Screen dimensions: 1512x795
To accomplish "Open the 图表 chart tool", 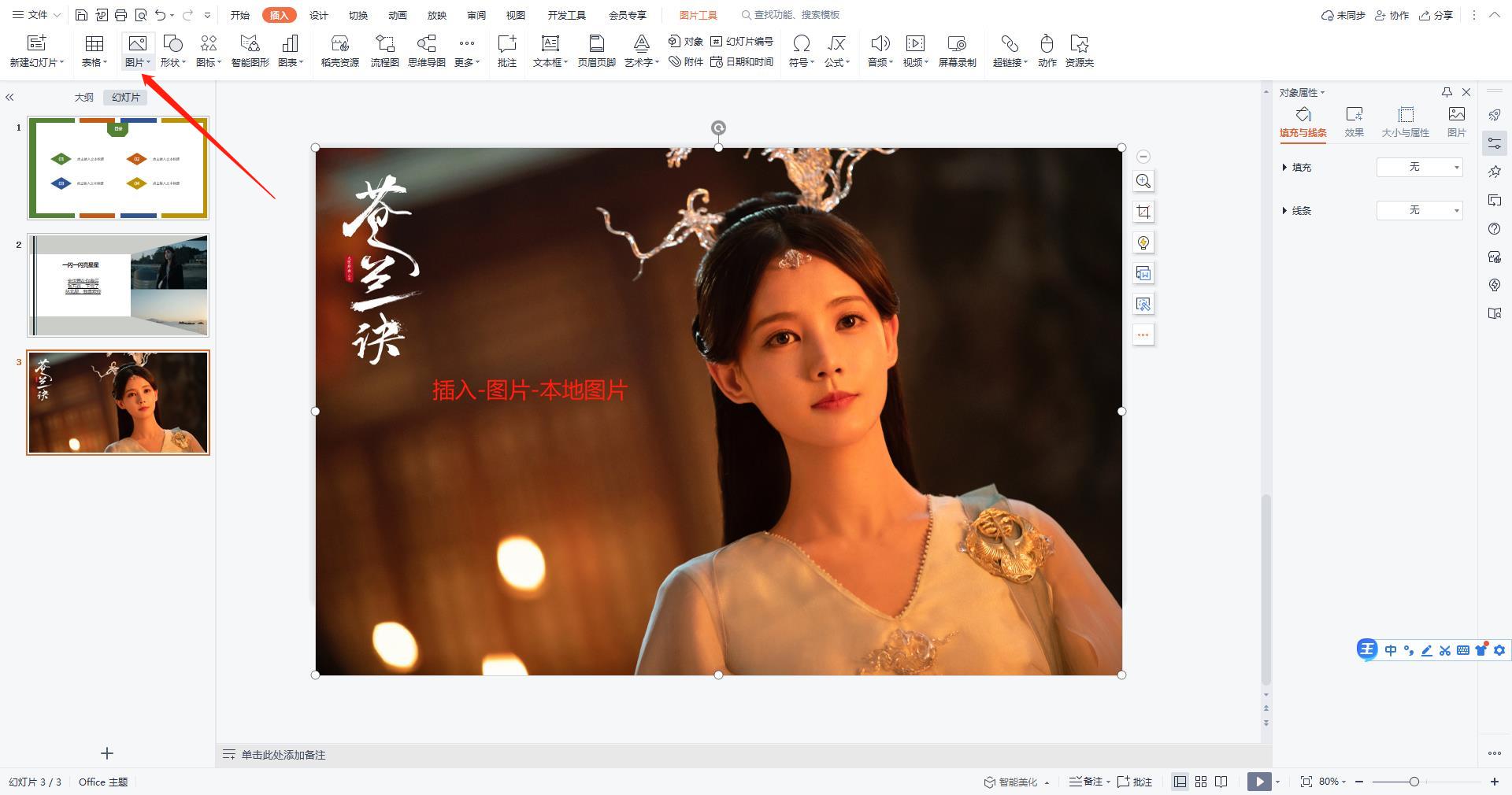I will point(290,50).
